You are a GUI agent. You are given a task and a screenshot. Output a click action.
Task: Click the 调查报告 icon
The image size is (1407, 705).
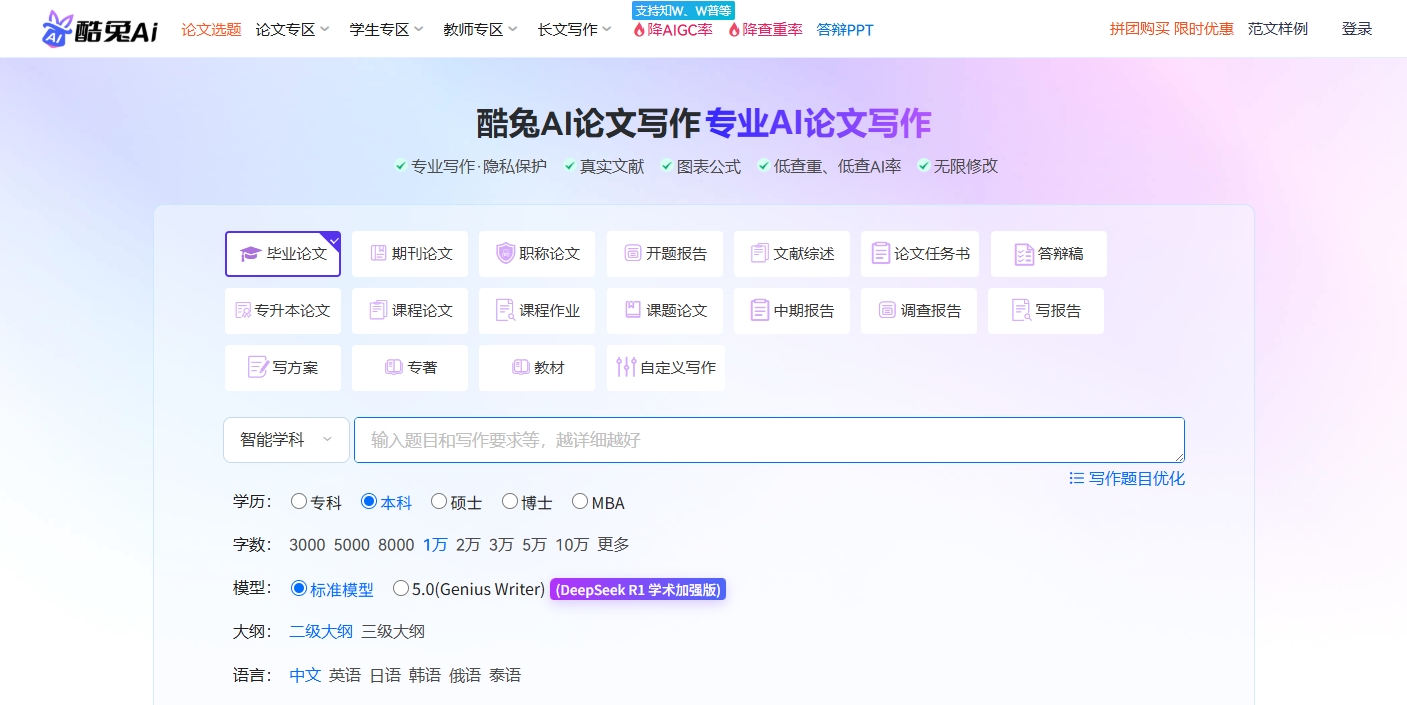[887, 310]
